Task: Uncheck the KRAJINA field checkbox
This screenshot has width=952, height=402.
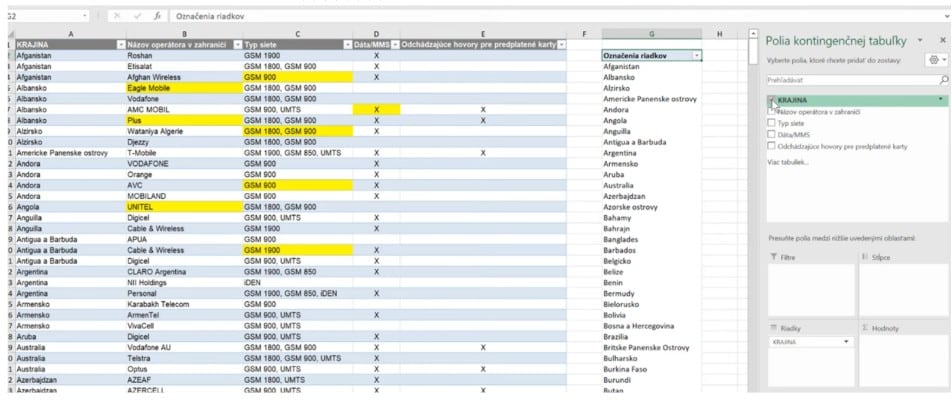Action: [771, 100]
